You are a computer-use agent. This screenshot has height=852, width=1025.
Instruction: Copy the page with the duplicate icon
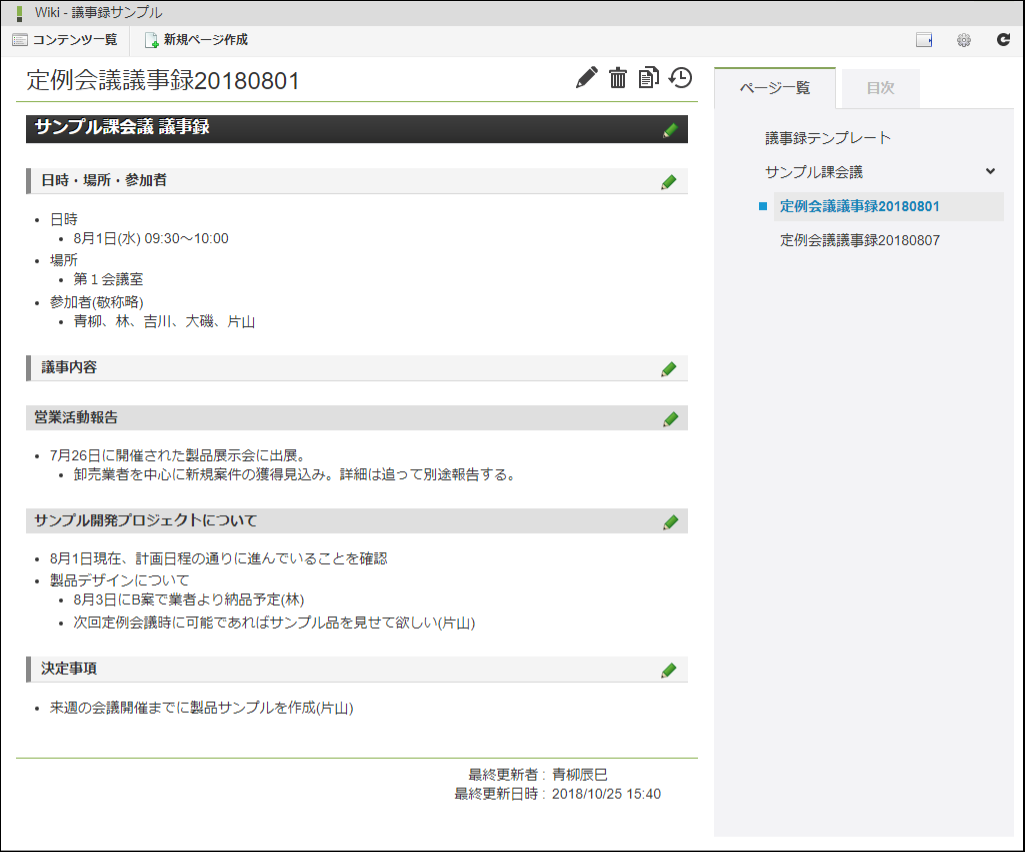648,77
